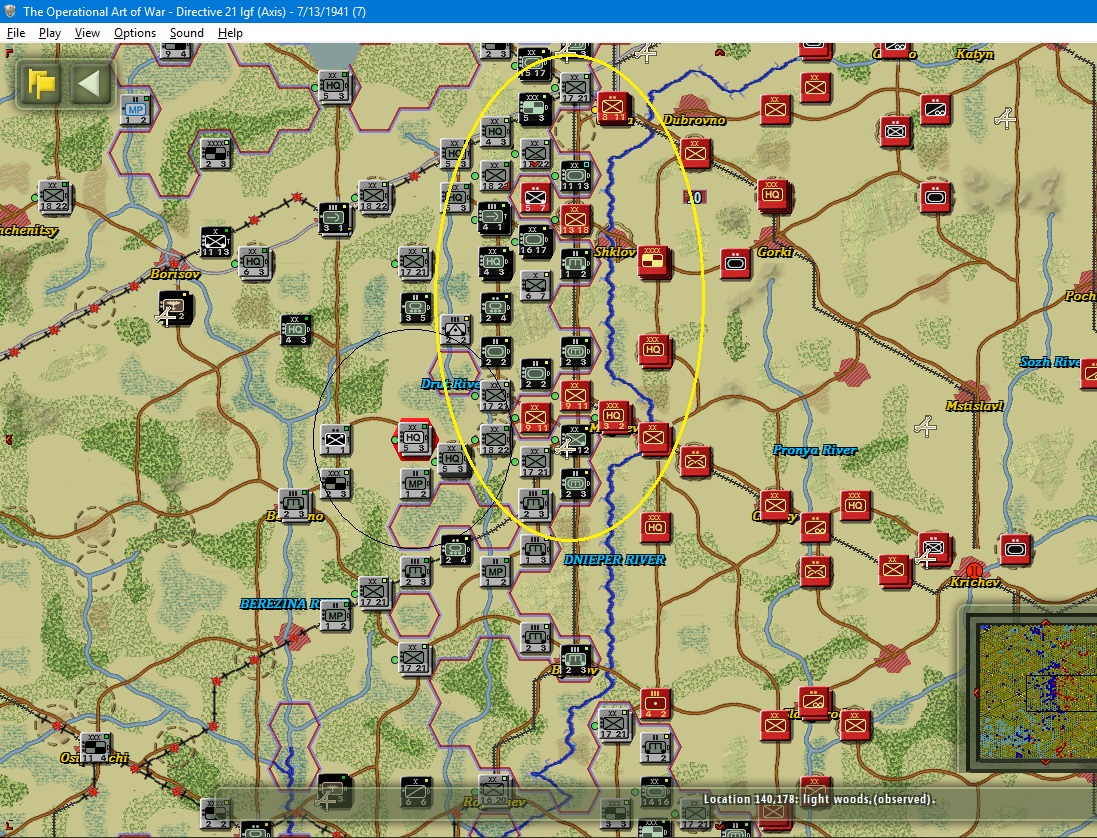Select the red Soviet 13-18 infantry unit
Screen dimensions: 1097x838
coord(575,220)
